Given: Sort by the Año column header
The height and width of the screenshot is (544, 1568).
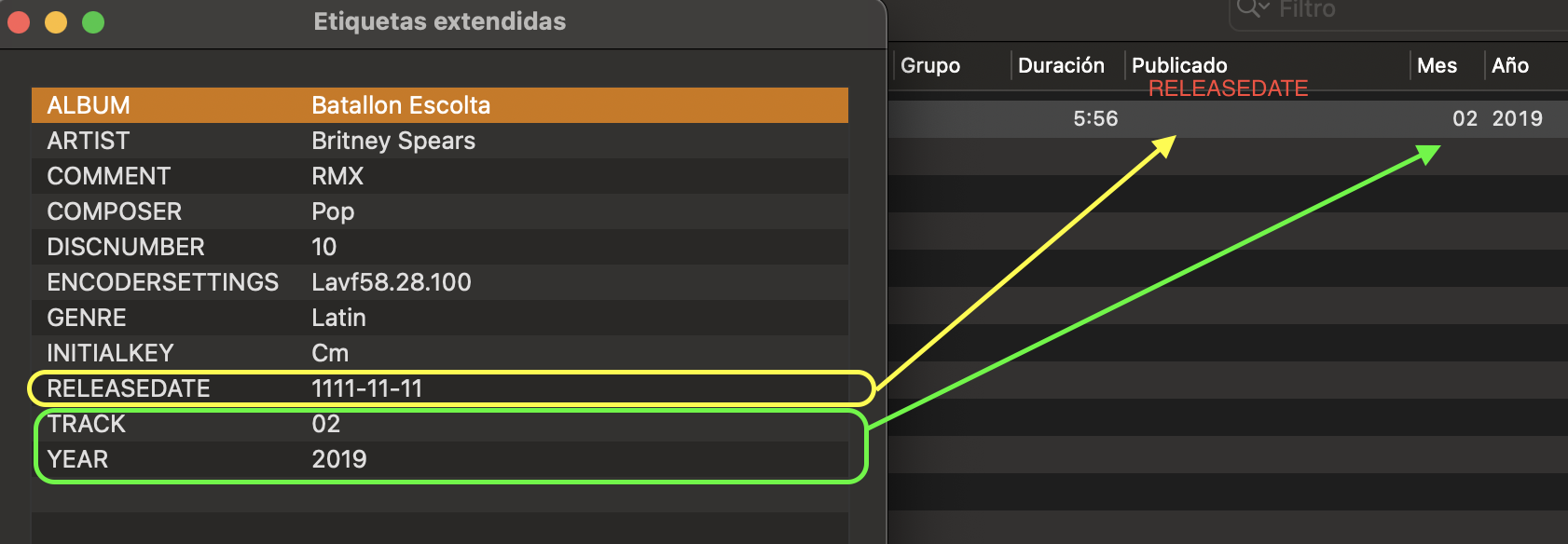Looking at the screenshot, I should pos(1510,65).
